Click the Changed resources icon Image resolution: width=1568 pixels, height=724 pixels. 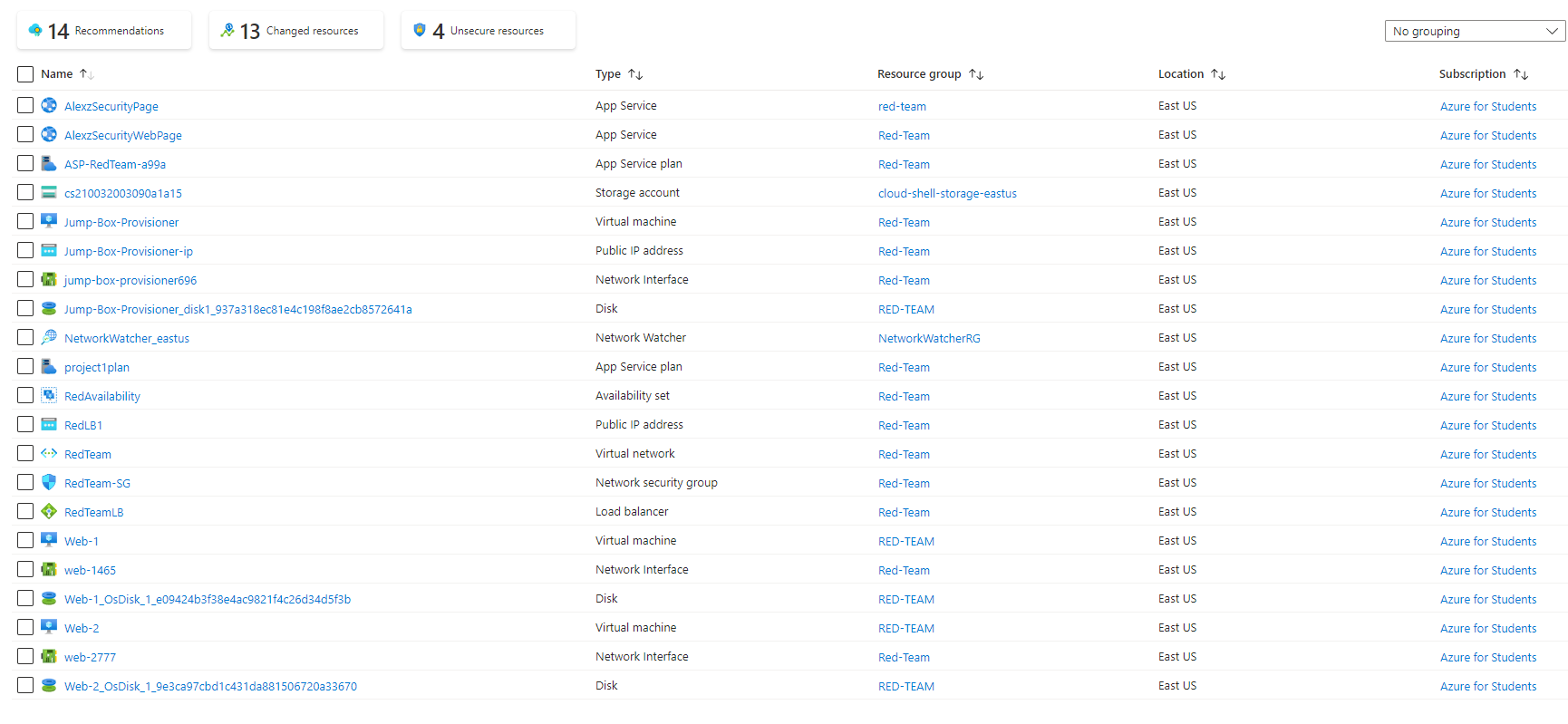click(x=227, y=30)
